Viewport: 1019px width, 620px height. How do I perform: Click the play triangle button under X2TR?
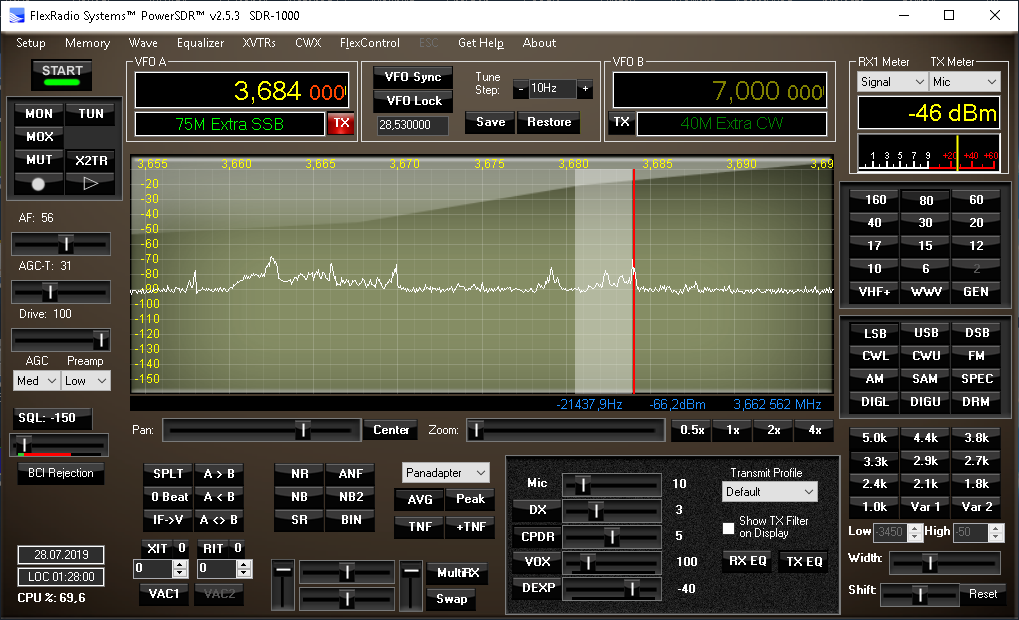click(x=90, y=184)
